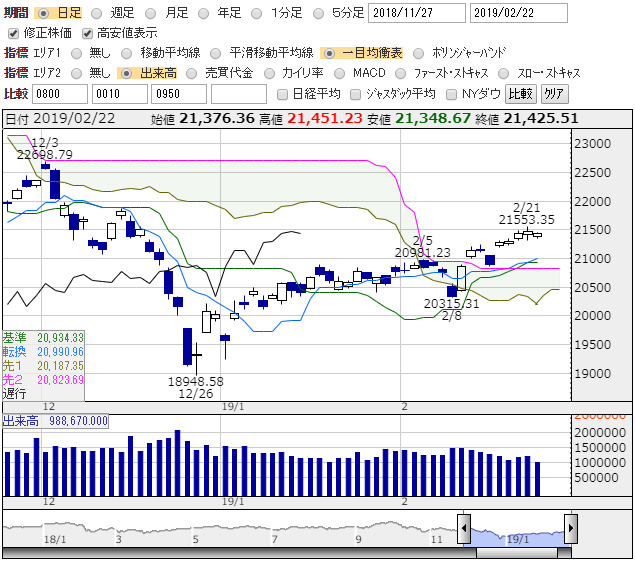The height and width of the screenshot is (561, 635).
Task: Click the comparison code field 0950
Action: tap(179, 94)
